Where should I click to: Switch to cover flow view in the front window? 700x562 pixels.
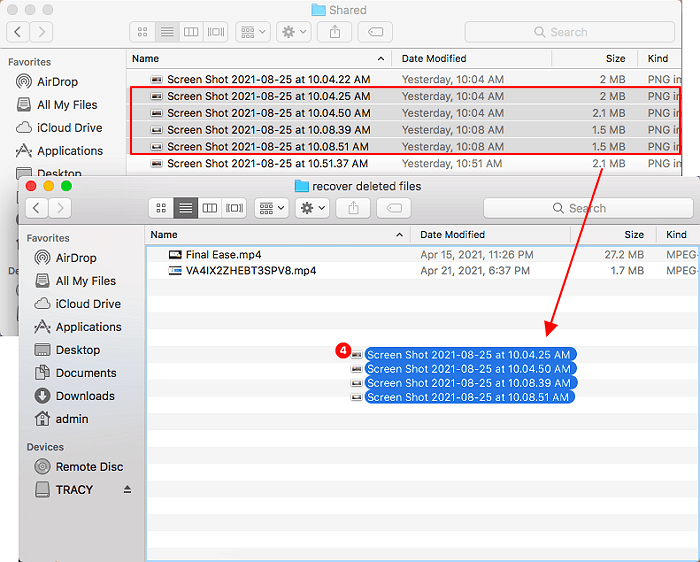pyautogui.click(x=234, y=208)
